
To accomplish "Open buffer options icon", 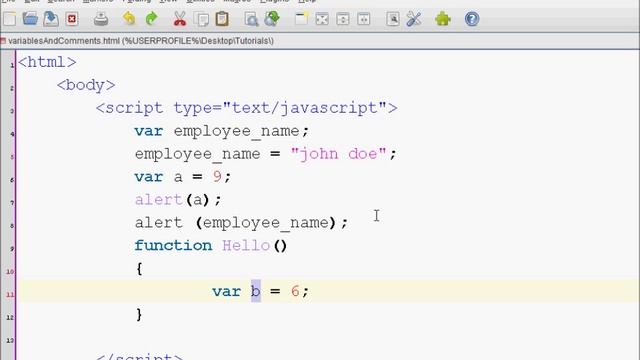I will [x=393, y=19].
